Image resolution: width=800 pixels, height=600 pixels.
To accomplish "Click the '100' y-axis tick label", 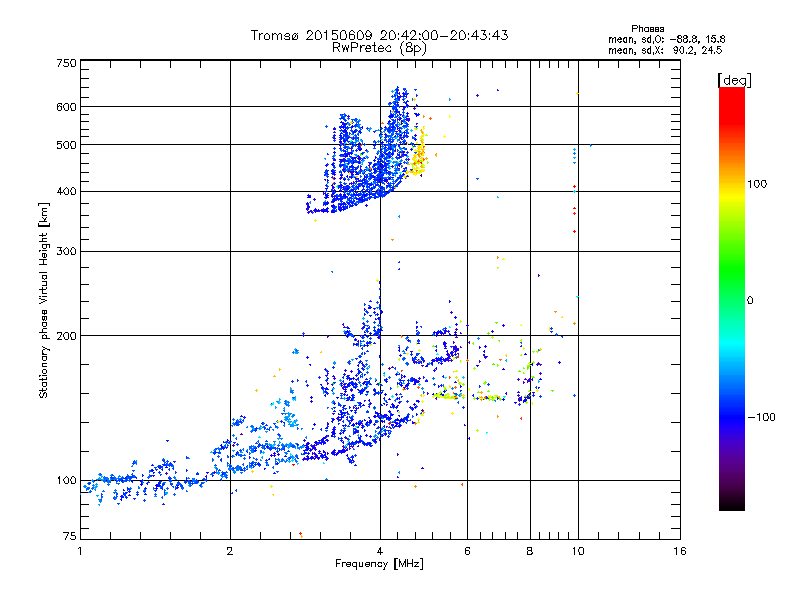I will (x=66, y=480).
